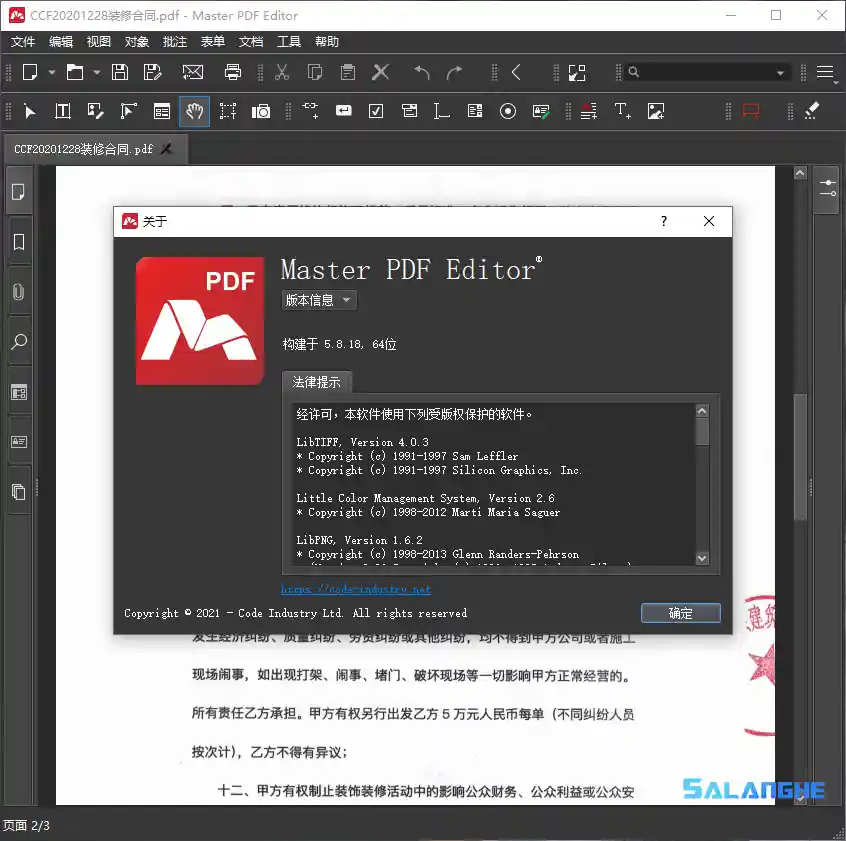Expand the search field dropdown
Screen dimensions: 846x841
pos(780,72)
